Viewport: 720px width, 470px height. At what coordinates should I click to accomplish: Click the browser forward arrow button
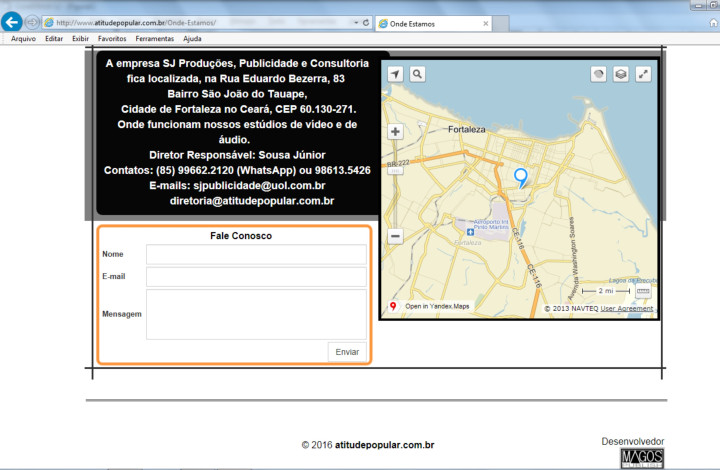pyautogui.click(x=32, y=22)
